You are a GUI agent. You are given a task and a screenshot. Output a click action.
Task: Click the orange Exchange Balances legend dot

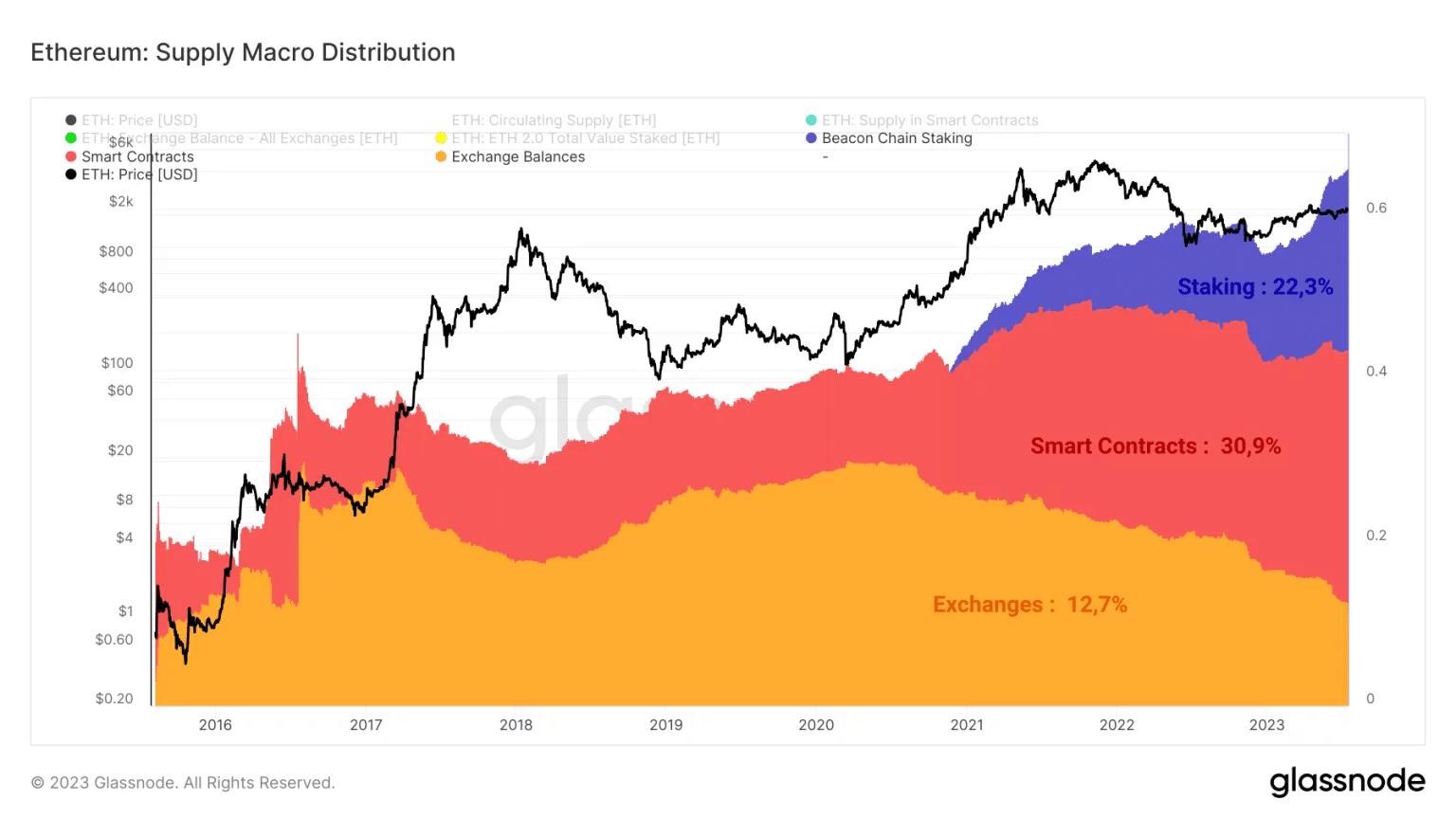[441, 156]
